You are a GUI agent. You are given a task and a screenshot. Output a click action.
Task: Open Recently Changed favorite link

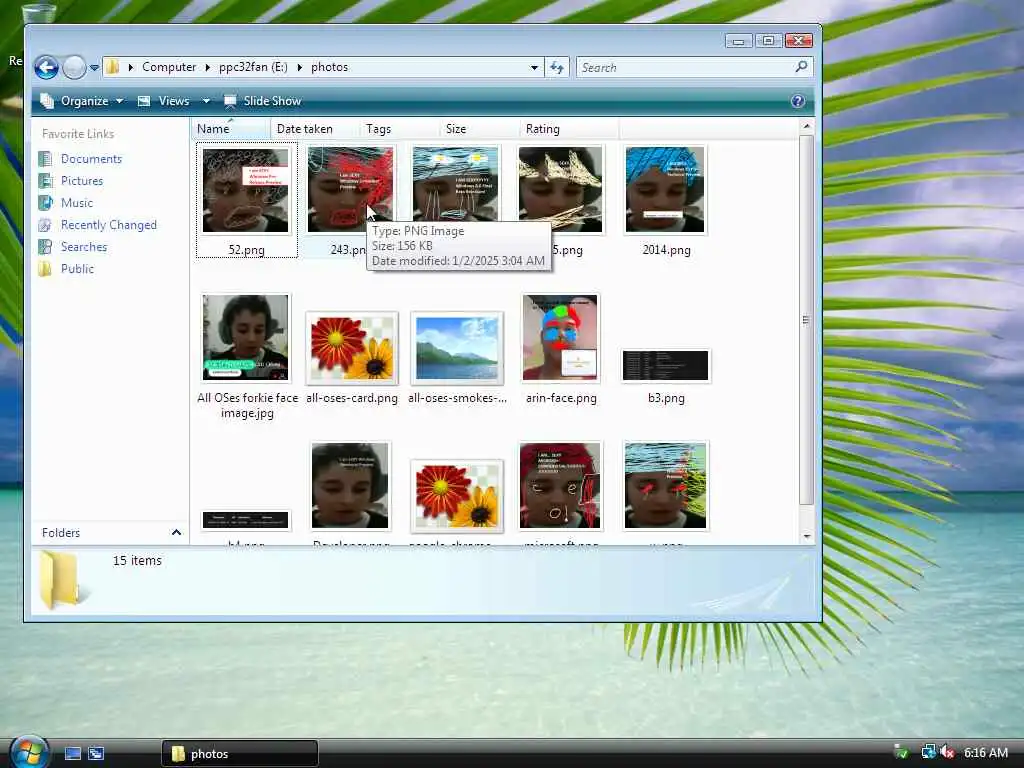coord(108,225)
